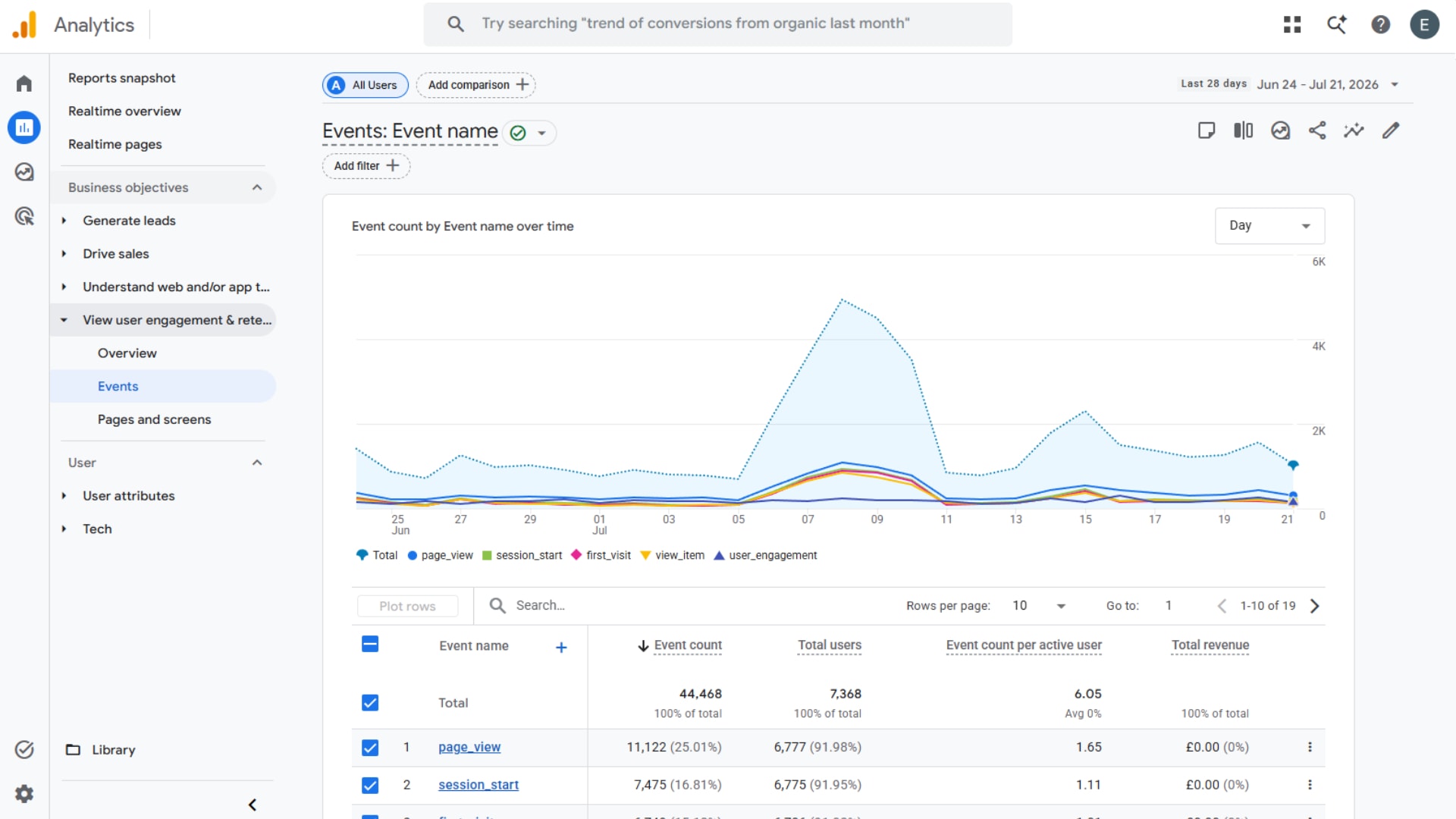Open Realtime overview
The height and width of the screenshot is (819, 1456).
click(x=124, y=111)
